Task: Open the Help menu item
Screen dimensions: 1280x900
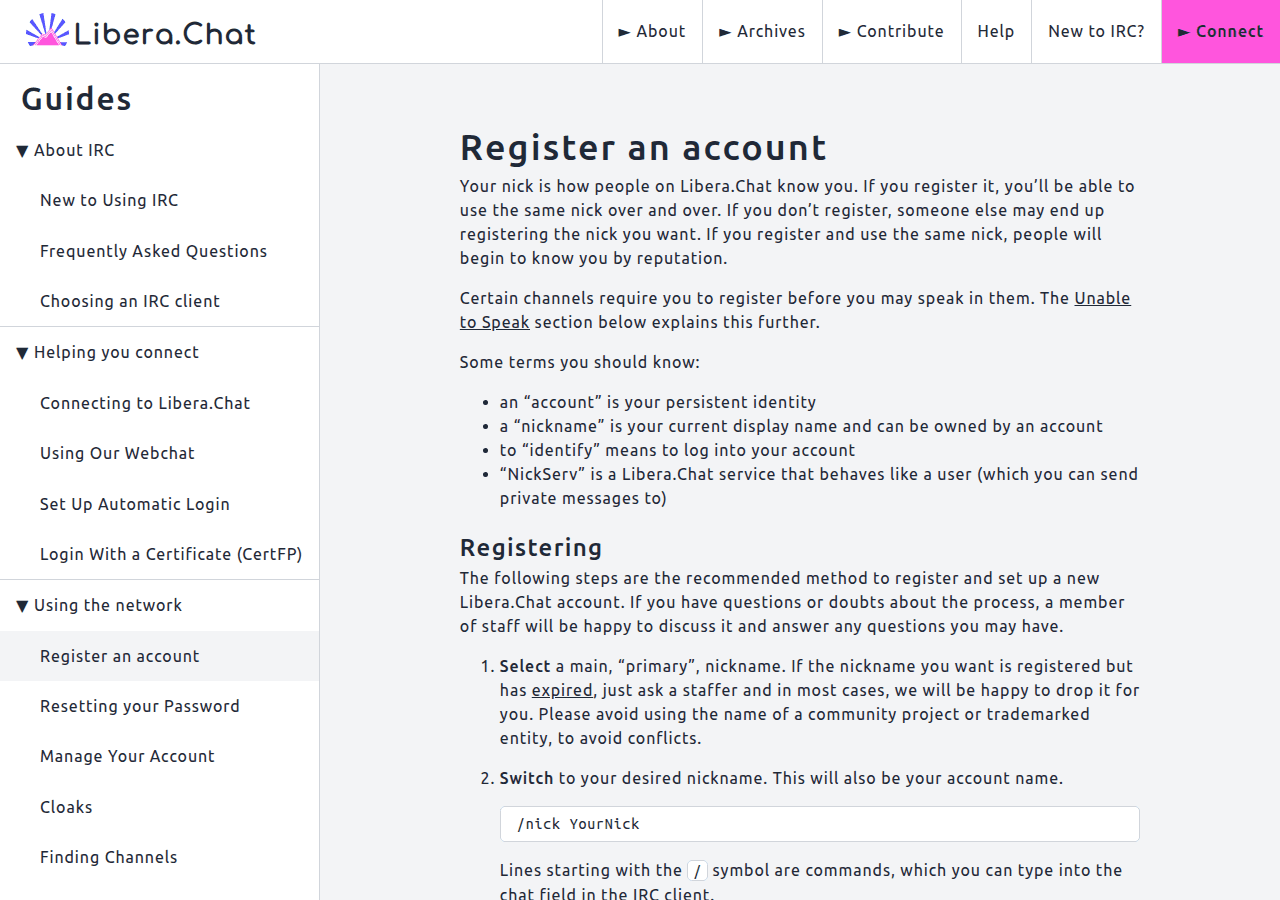Action: coord(996,31)
